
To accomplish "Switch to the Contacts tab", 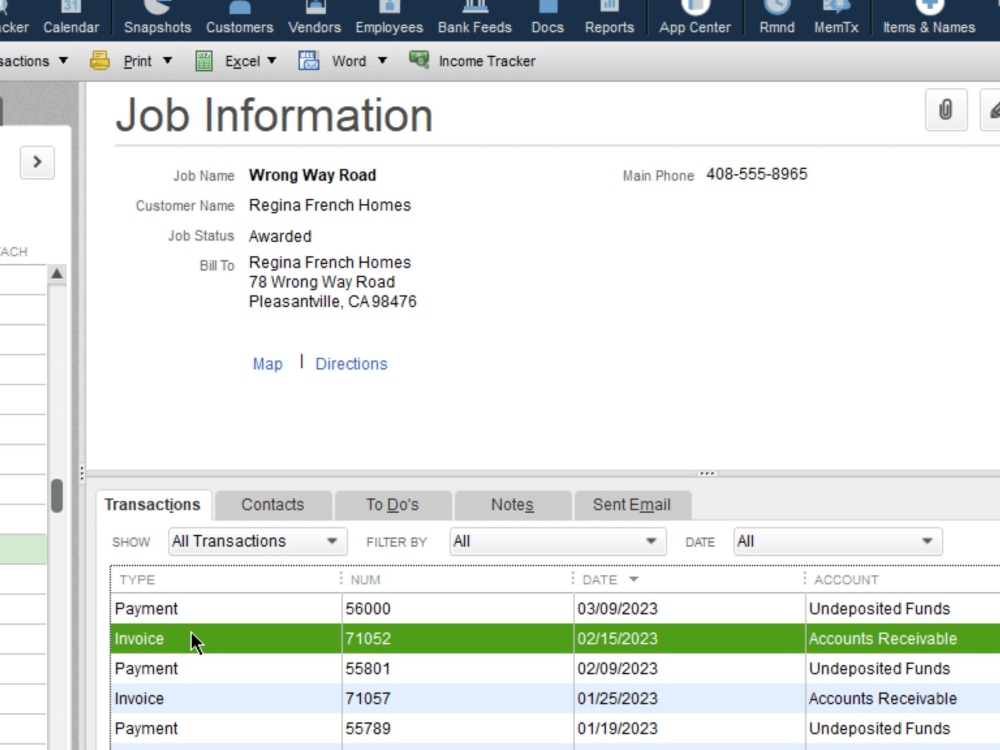I will (271, 505).
